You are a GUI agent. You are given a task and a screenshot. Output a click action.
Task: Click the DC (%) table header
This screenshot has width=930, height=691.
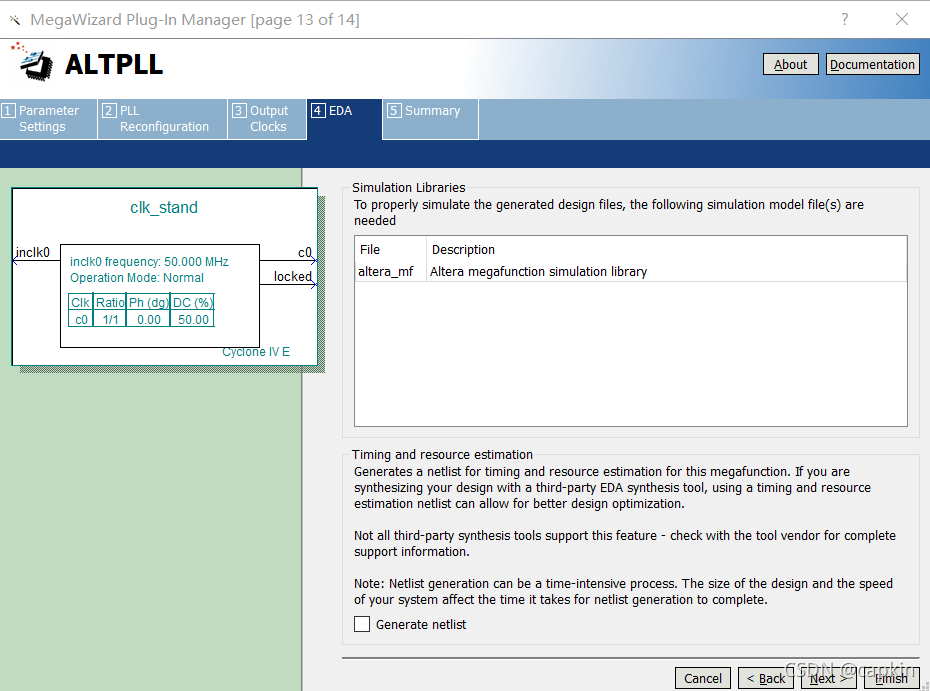click(193, 302)
